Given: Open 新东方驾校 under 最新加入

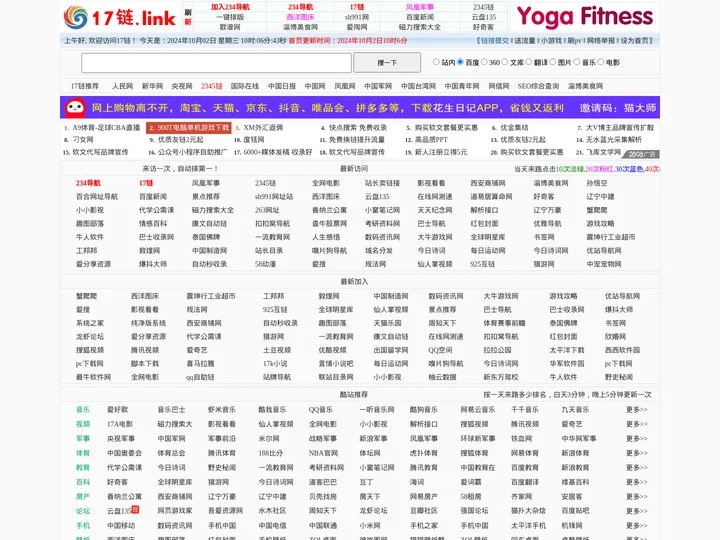Looking at the screenshot, I should click(x=501, y=377).
